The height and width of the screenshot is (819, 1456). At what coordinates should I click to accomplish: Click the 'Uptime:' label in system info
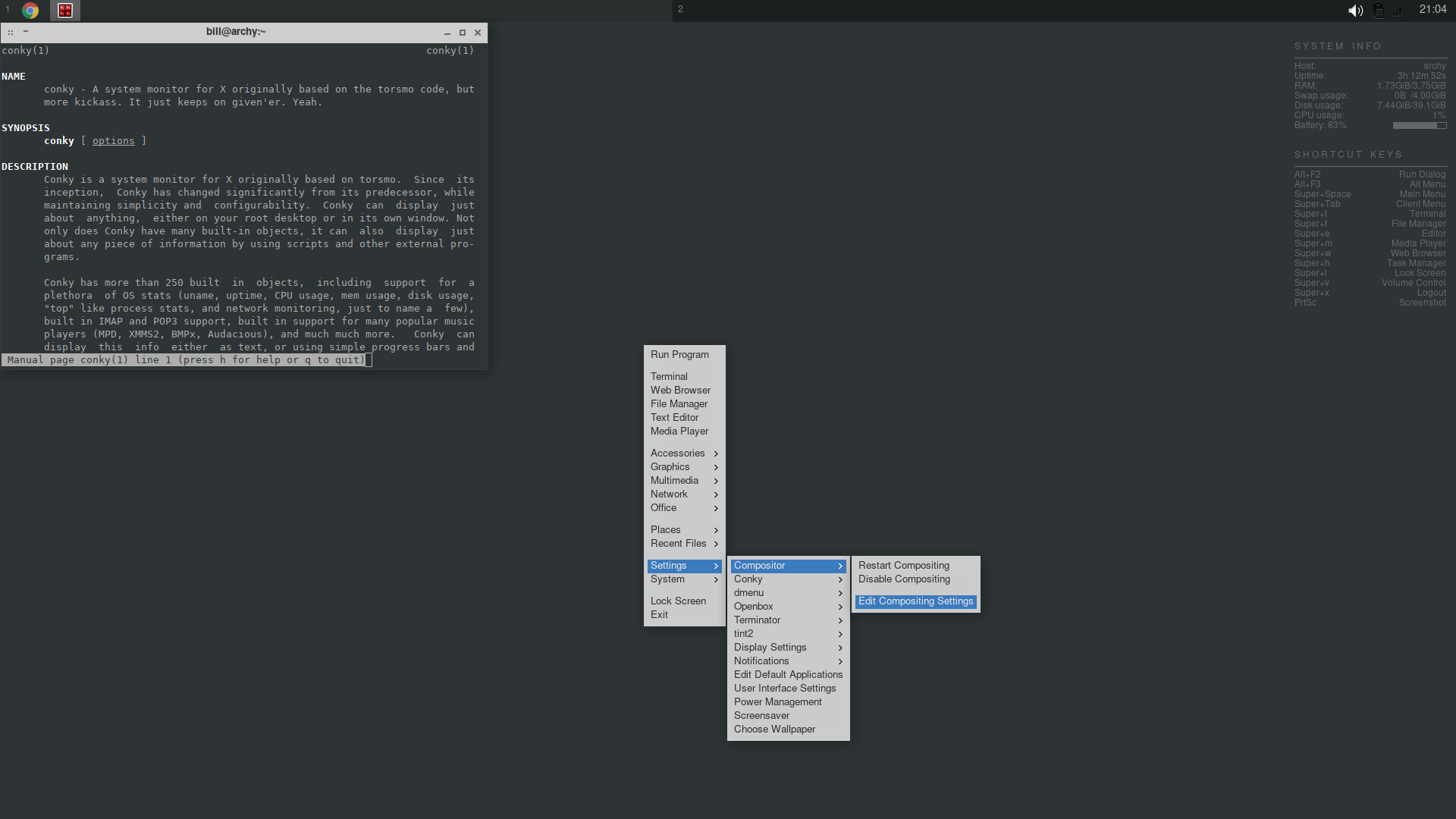point(1310,76)
